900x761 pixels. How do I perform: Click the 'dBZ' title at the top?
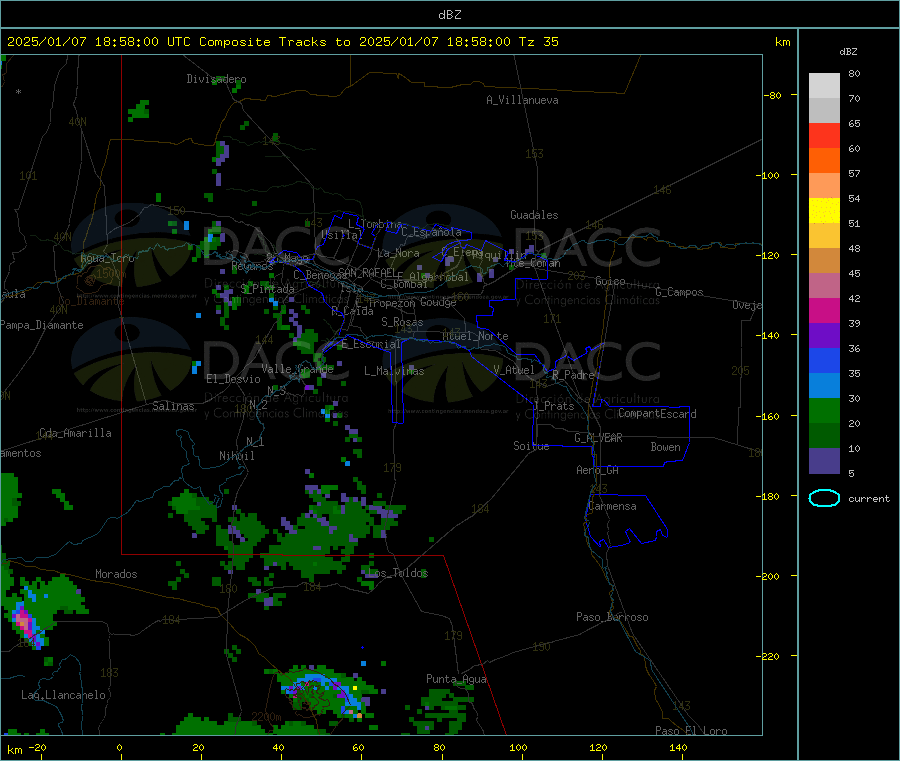[x=449, y=14]
